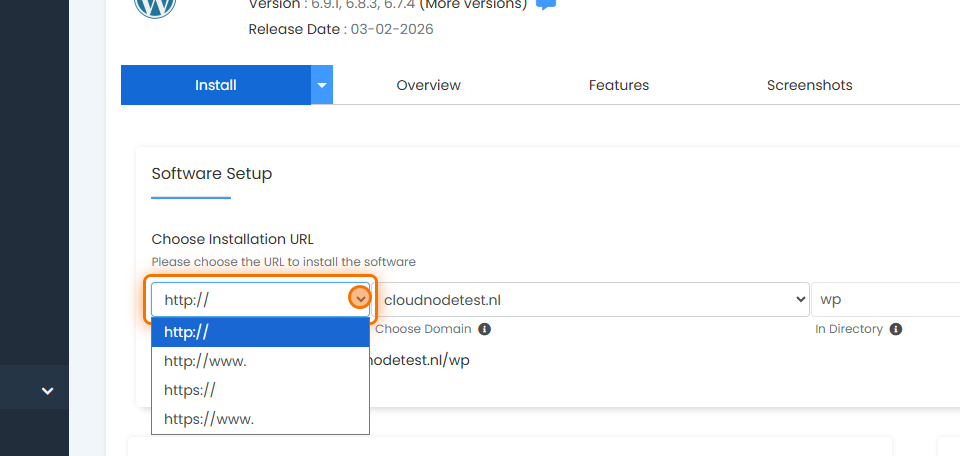The height and width of the screenshot is (456, 960).
Task: Expand the sidebar chevron item
Action: point(47,391)
